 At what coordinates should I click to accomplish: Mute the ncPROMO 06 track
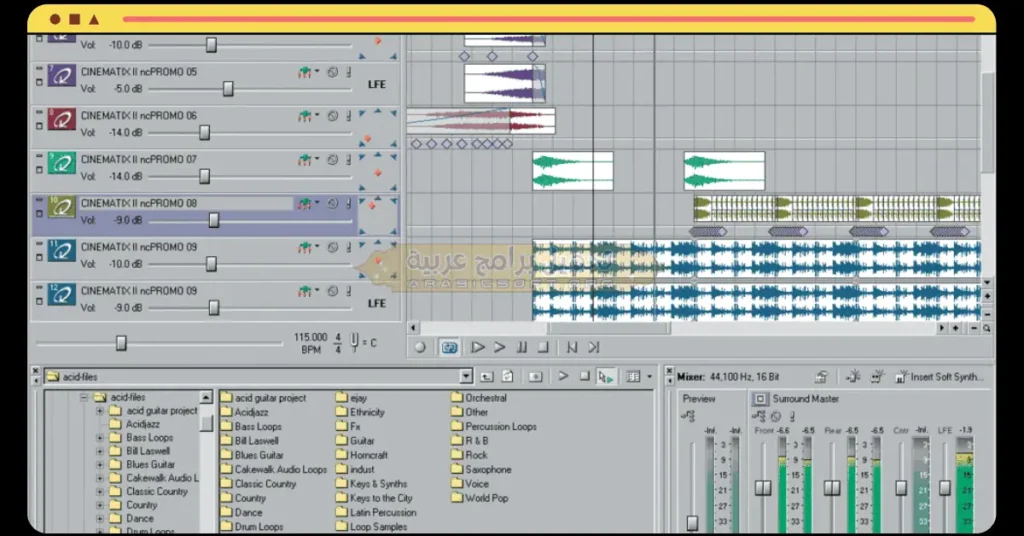pos(332,116)
